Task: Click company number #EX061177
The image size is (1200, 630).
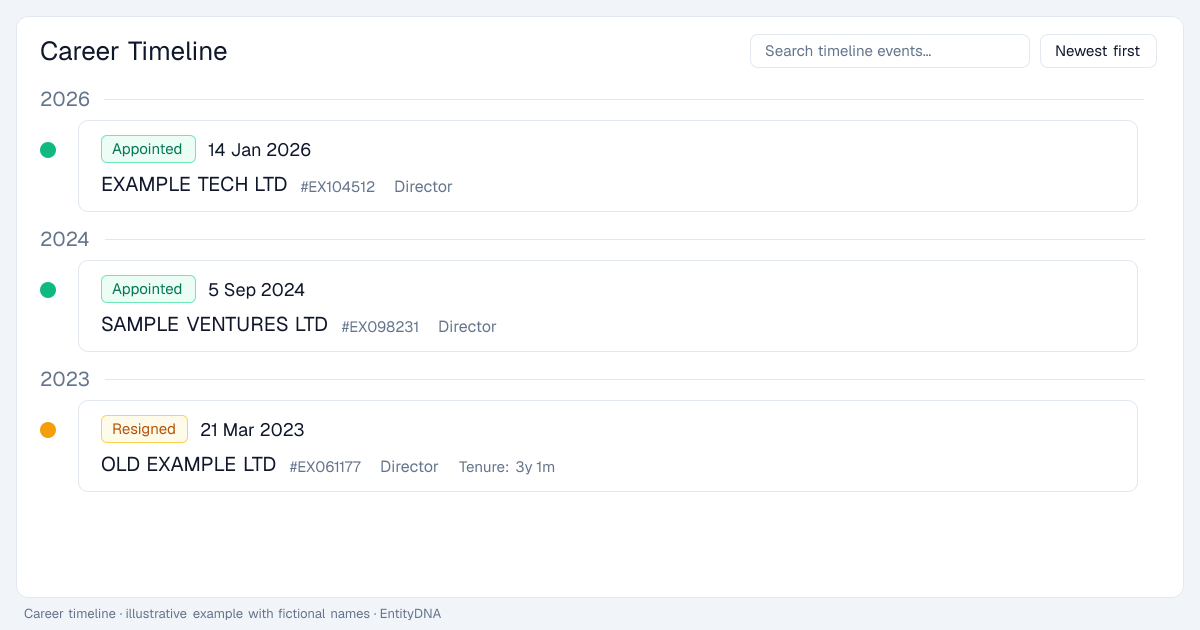Action: click(x=325, y=467)
